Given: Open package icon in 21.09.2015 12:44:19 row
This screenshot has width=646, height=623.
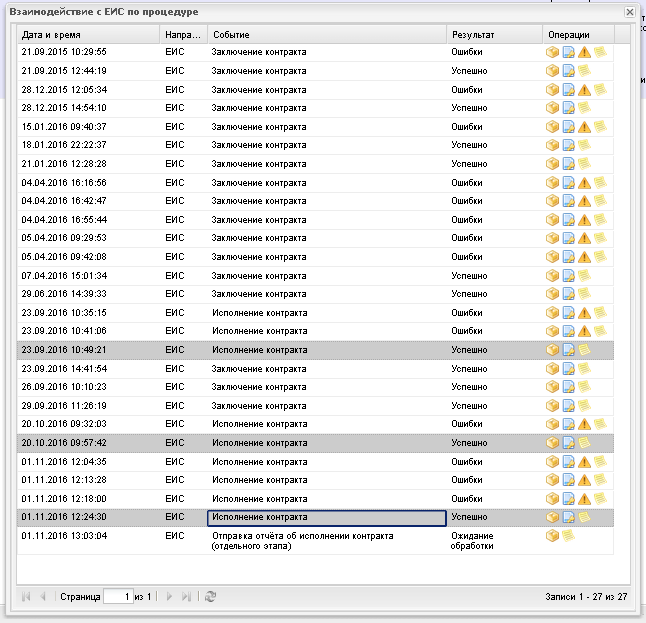Looking at the screenshot, I should point(552,71).
